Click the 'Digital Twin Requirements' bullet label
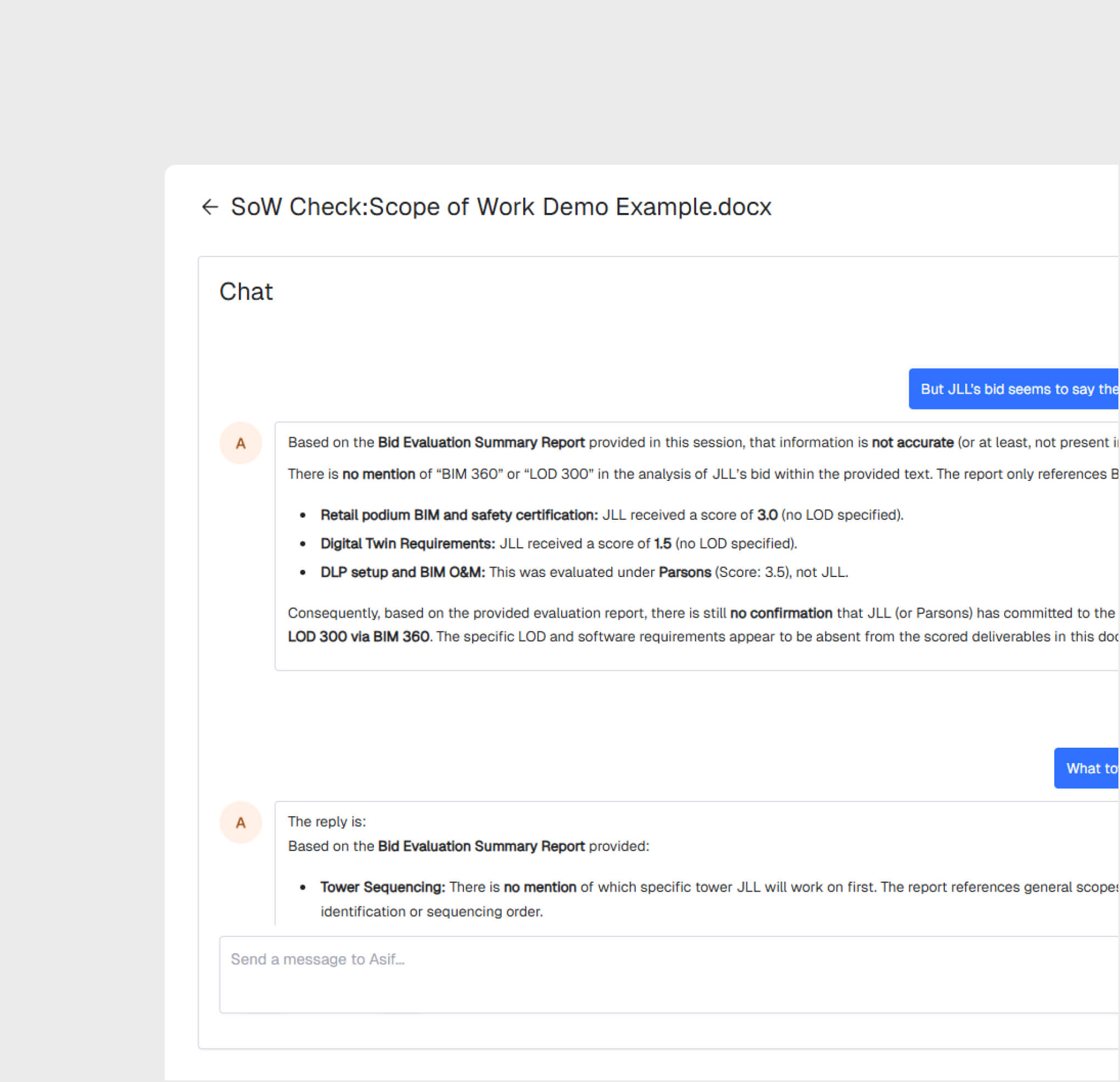Image resolution: width=1120 pixels, height=1082 pixels. (407, 544)
